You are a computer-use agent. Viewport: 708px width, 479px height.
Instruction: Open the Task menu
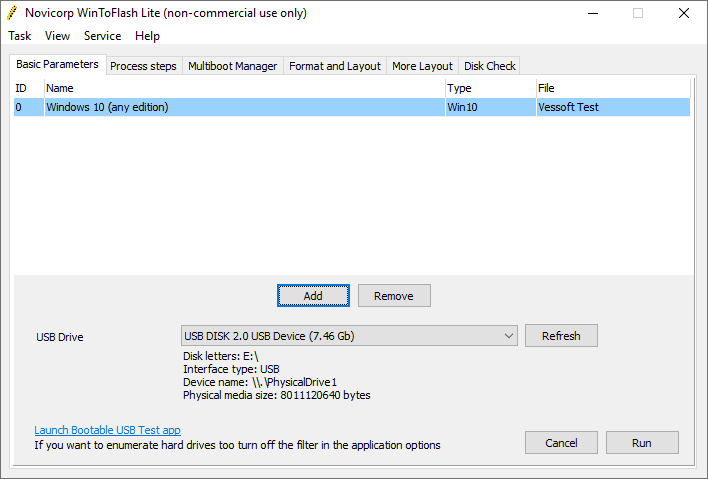(19, 36)
